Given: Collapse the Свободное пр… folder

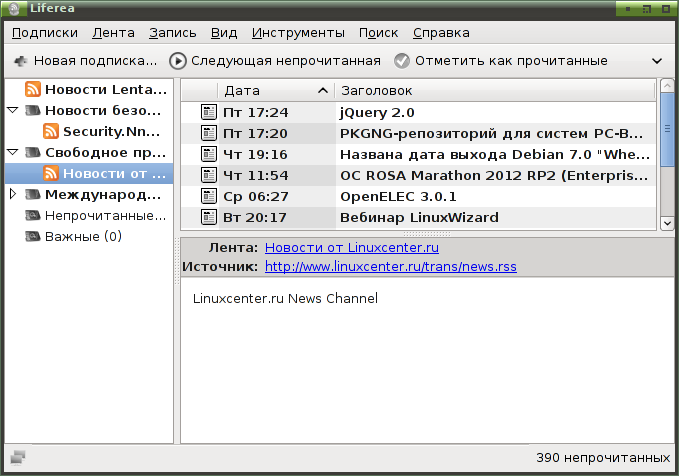Looking at the screenshot, I should [13, 152].
